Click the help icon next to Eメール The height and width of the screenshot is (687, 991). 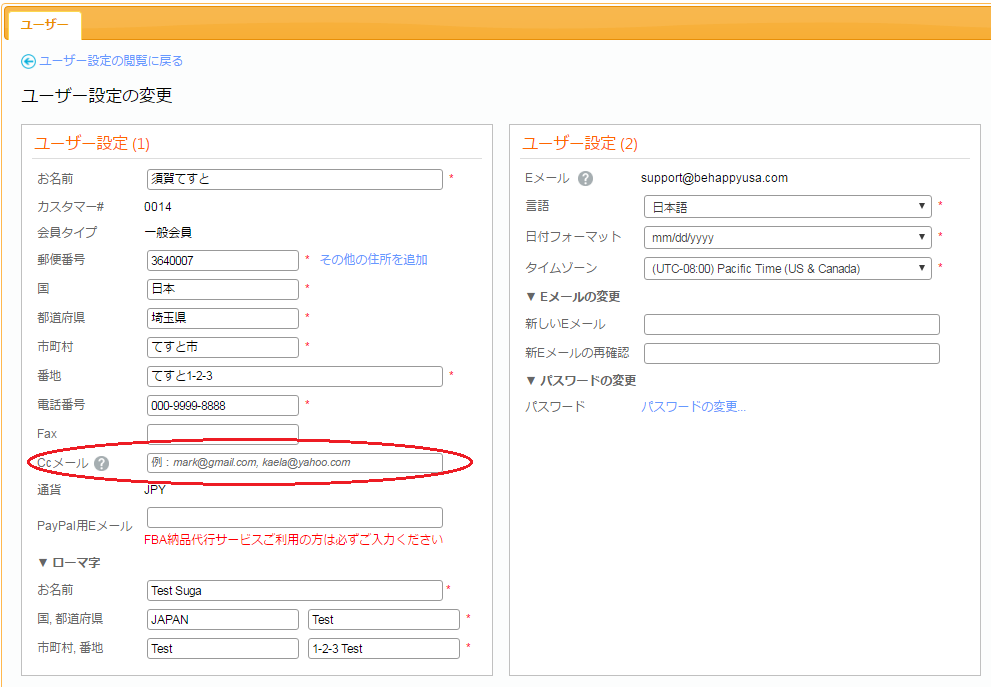pyautogui.click(x=586, y=179)
